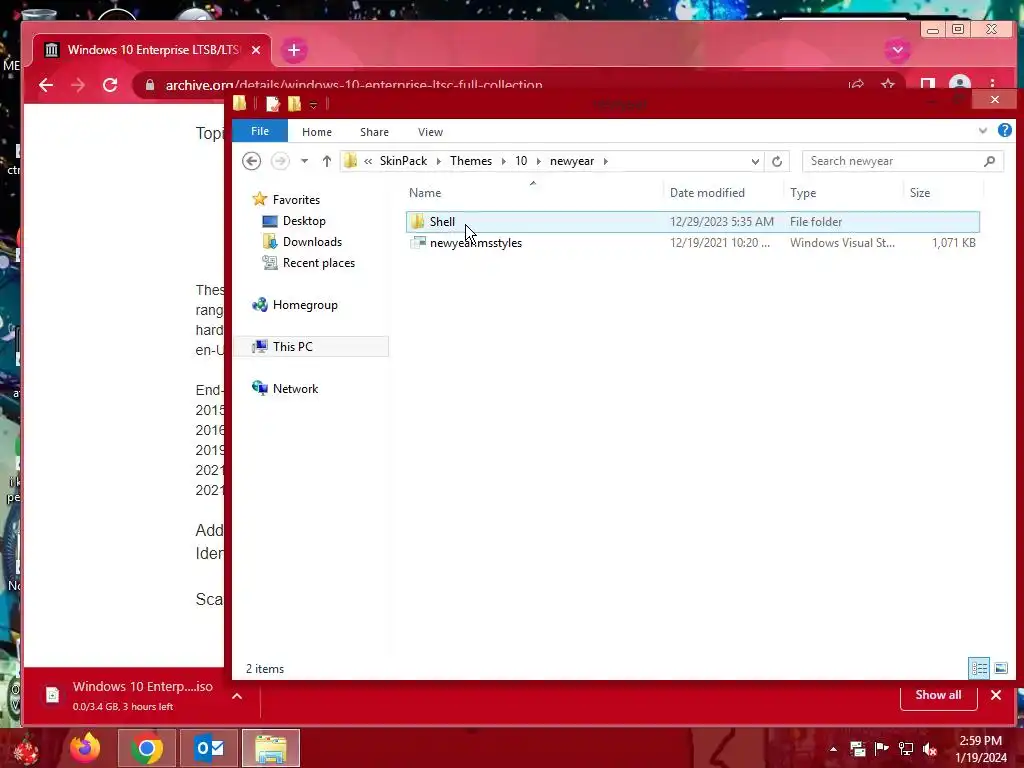Select This PC in navigation pane
The width and height of the screenshot is (1024, 768).
coord(311,346)
